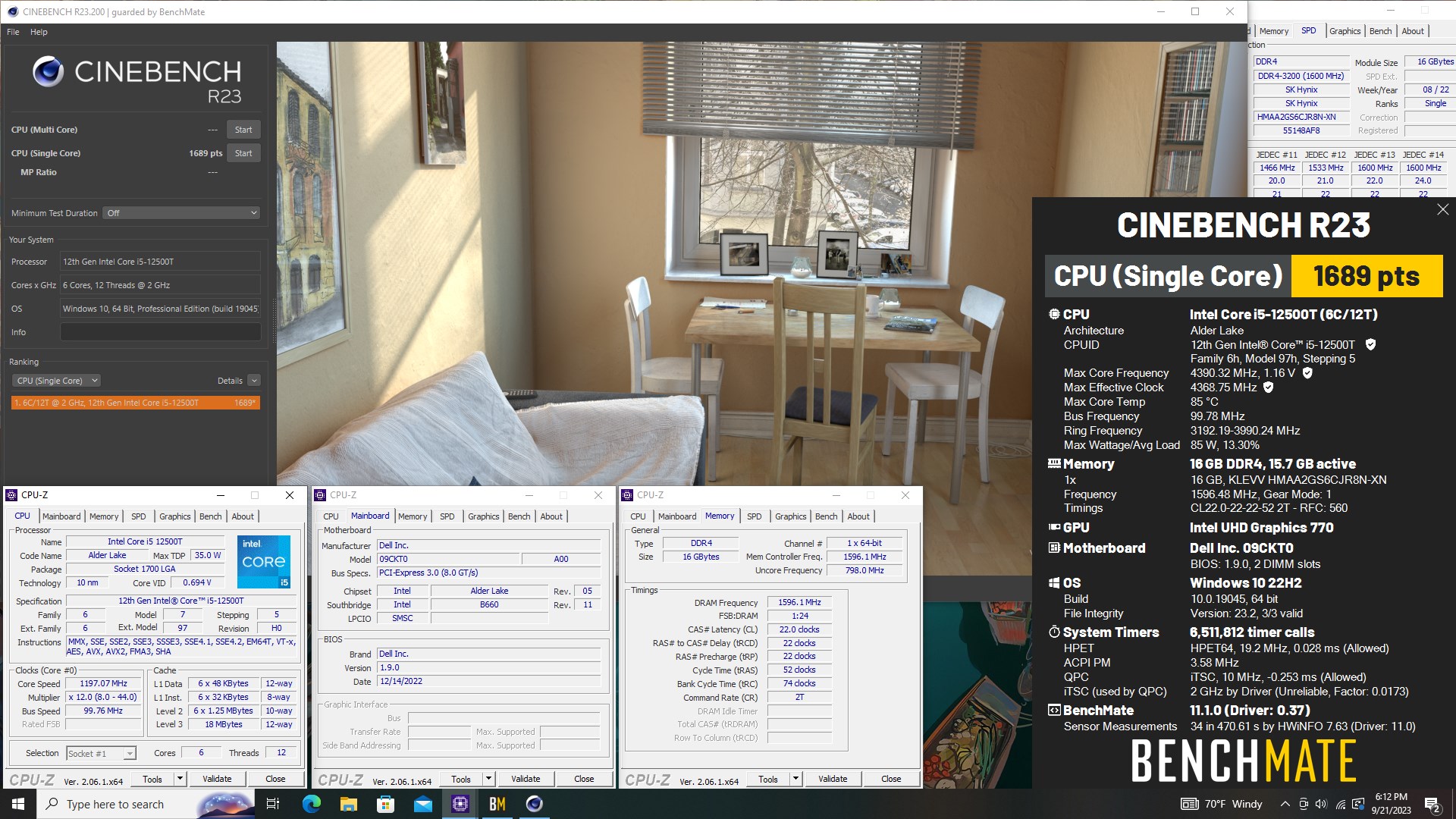Screen dimensions: 1456x819
Task: Open File Explorer from the taskbar
Action: [348, 804]
